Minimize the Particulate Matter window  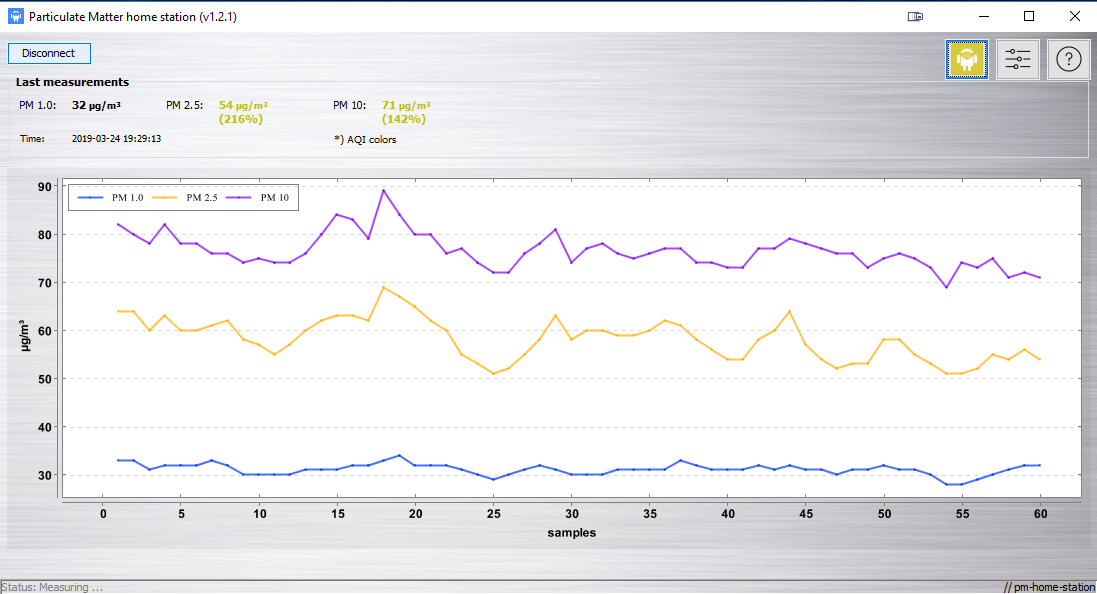[x=983, y=17]
